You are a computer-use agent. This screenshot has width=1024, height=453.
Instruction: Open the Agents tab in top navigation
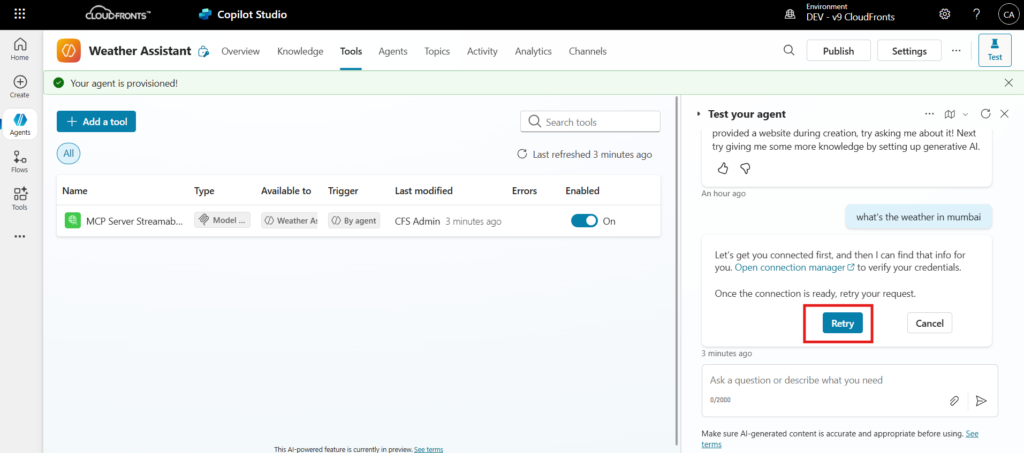[x=393, y=51]
